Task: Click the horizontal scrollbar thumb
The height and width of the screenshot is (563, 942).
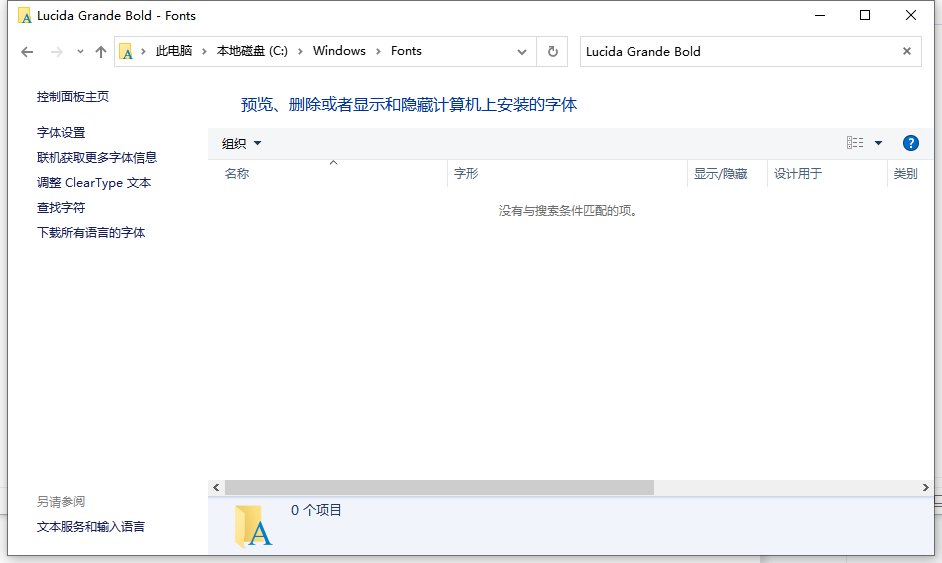Action: (439, 487)
